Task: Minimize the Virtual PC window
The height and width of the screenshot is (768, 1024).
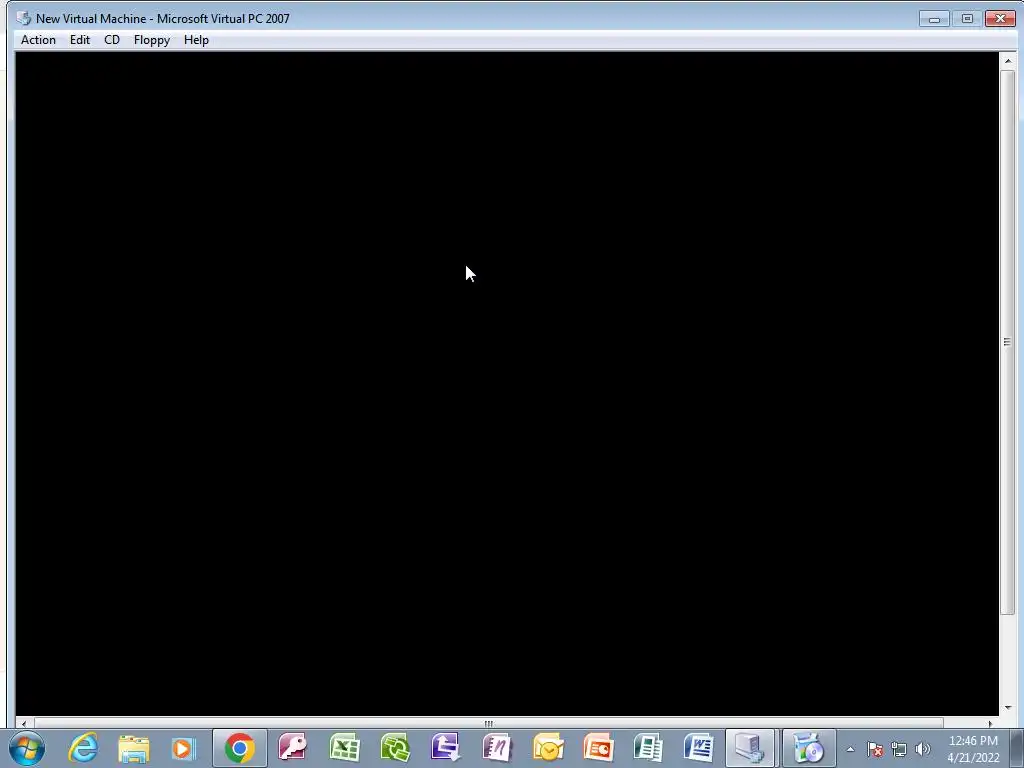Action: point(934,19)
